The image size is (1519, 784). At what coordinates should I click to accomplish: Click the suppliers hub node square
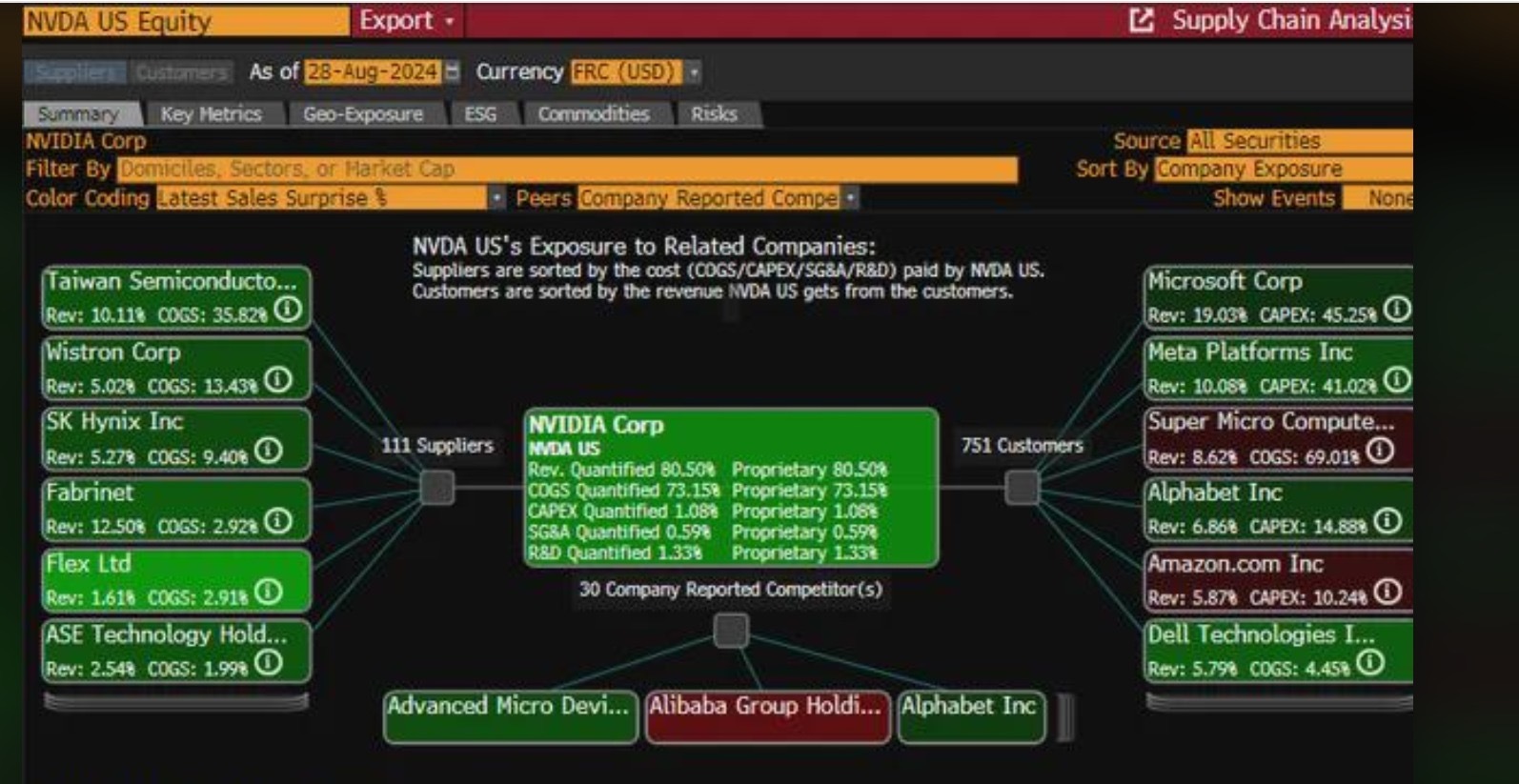437,489
